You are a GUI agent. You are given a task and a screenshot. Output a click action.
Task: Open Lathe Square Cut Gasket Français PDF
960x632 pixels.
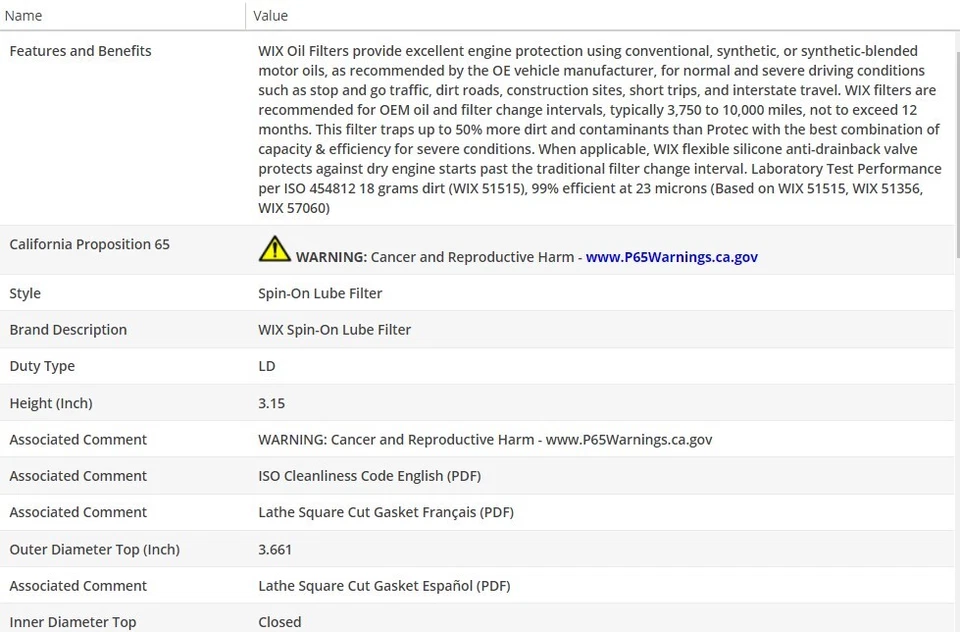pos(385,512)
